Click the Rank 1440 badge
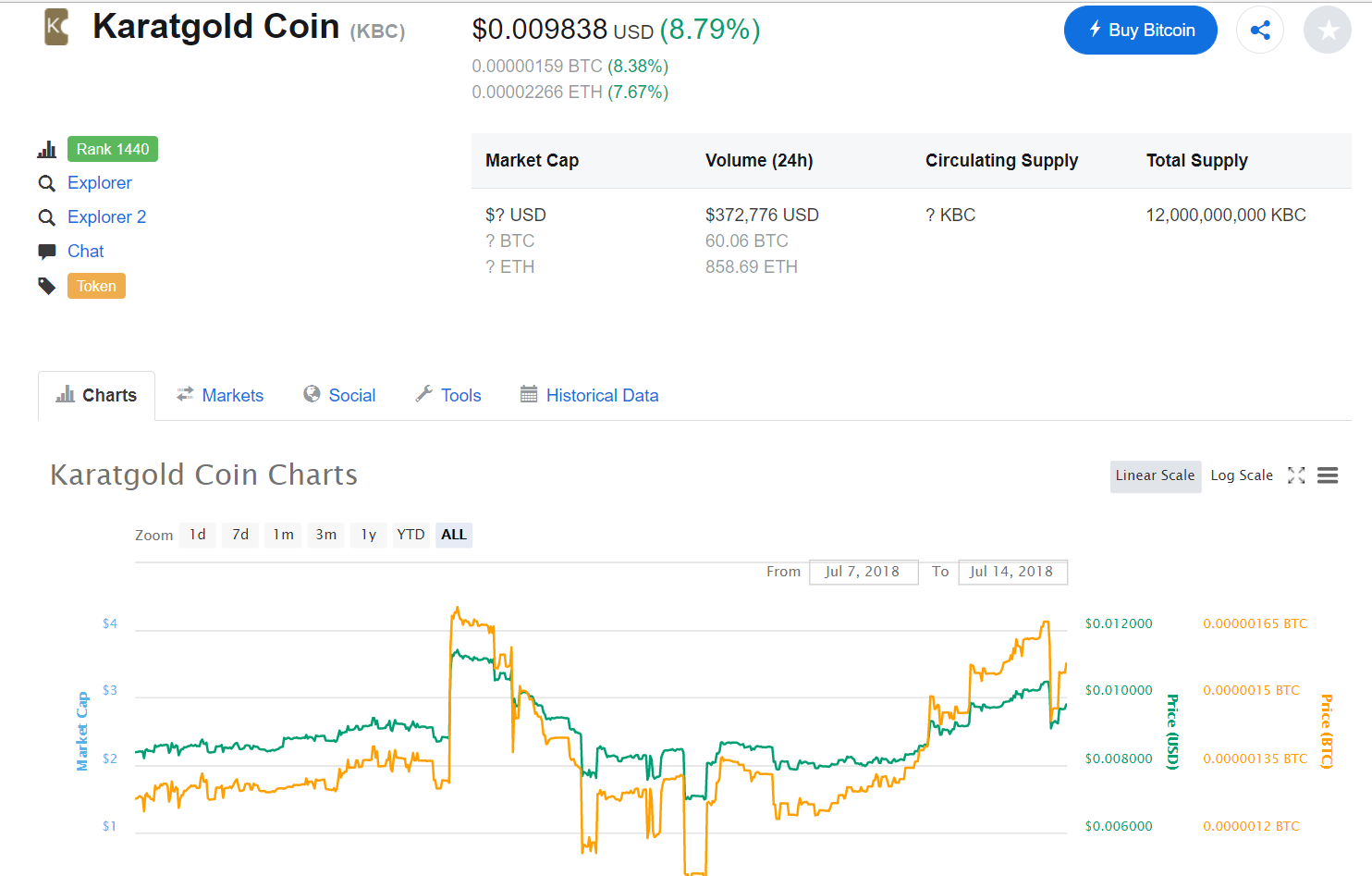Viewport: 1372px width, 876px height. click(x=113, y=149)
